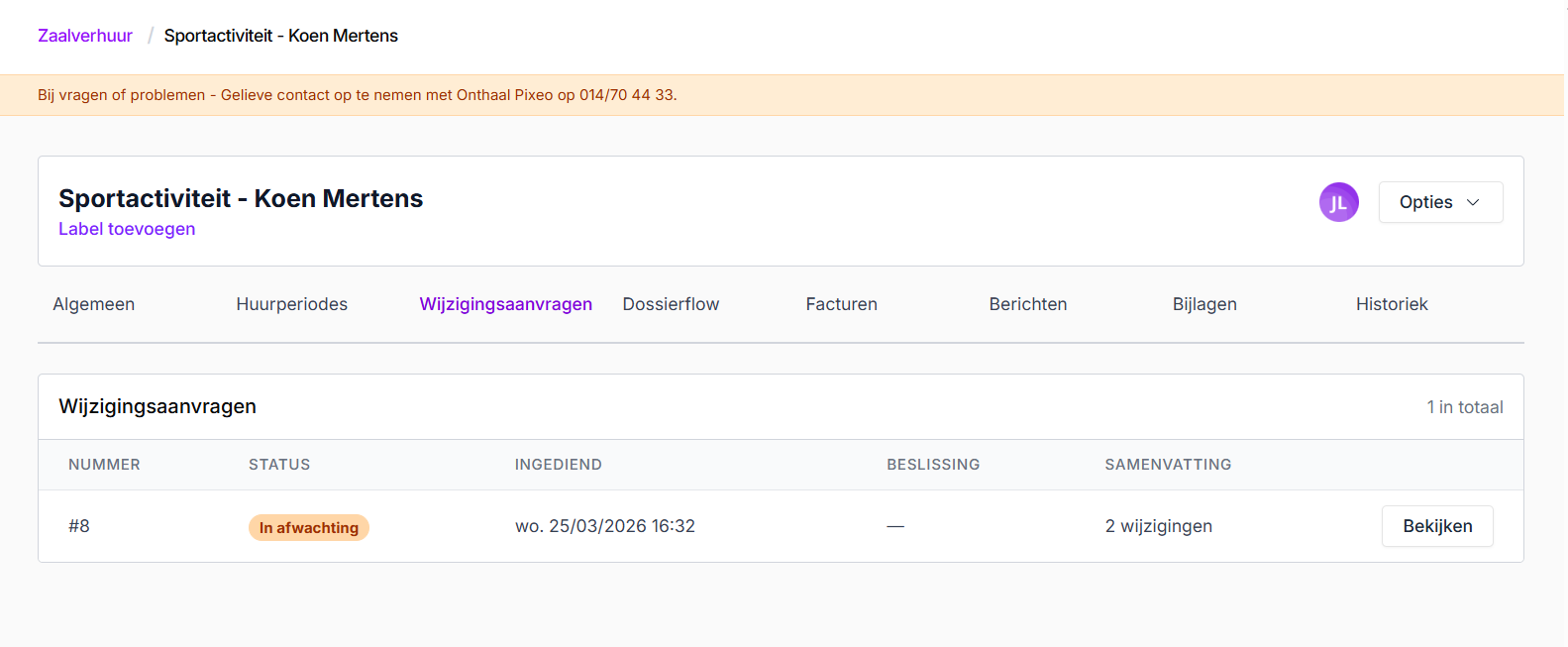Navigate to the Facturen tab
This screenshot has height=647, width=1568.
(841, 304)
